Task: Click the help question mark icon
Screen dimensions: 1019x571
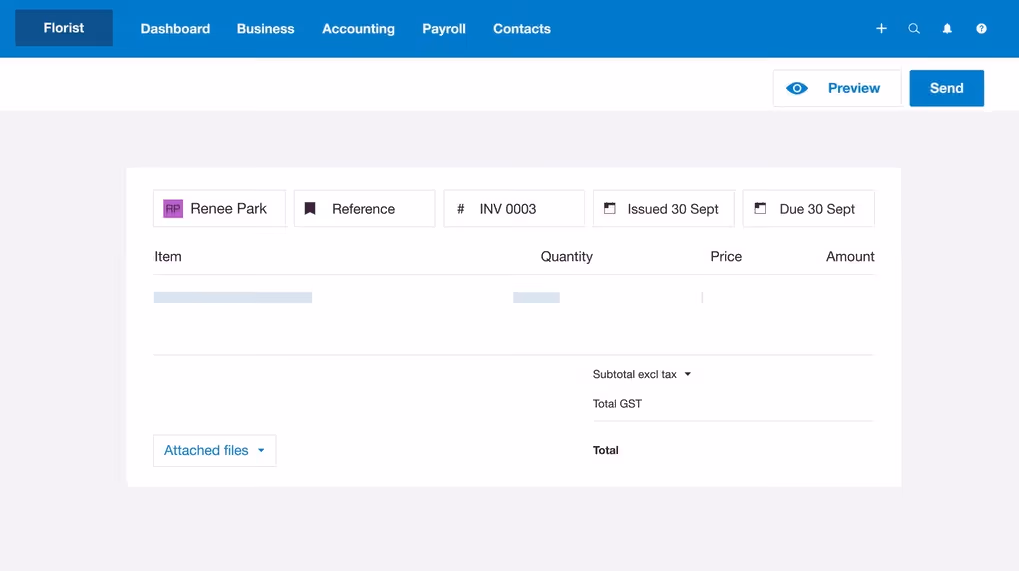Action: click(981, 29)
